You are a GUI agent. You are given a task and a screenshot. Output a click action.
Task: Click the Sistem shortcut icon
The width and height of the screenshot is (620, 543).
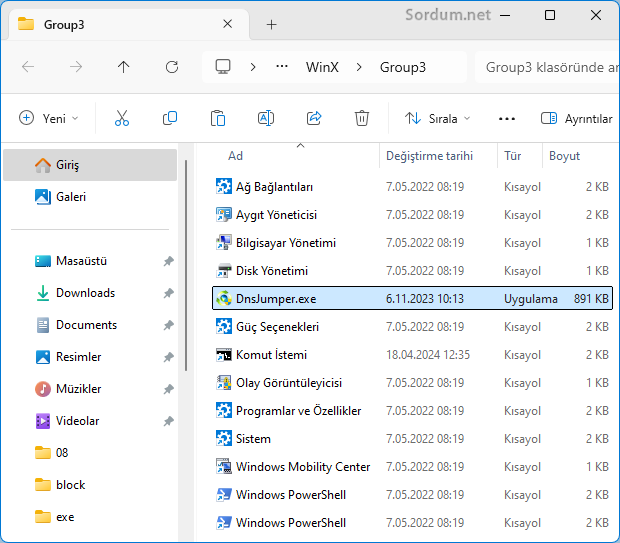click(x=224, y=439)
